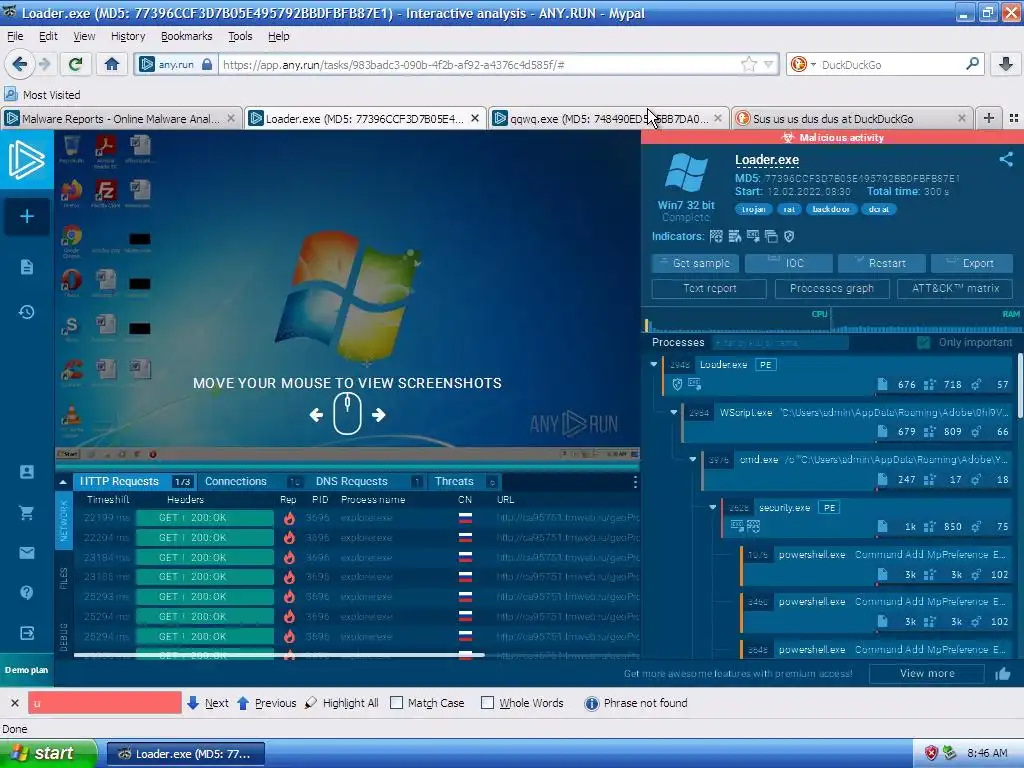Image resolution: width=1024 pixels, height=768 pixels.
Task: Click the list all tabs grid icon
Action: pyautogui.click(x=1014, y=118)
